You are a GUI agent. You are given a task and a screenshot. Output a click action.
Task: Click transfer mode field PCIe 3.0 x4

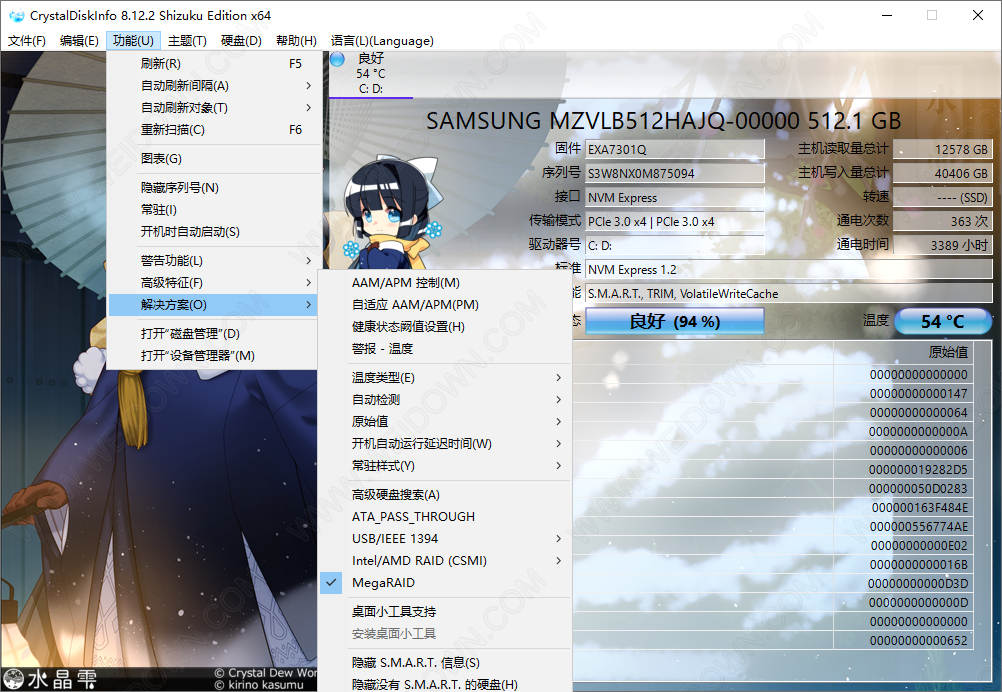(x=674, y=222)
